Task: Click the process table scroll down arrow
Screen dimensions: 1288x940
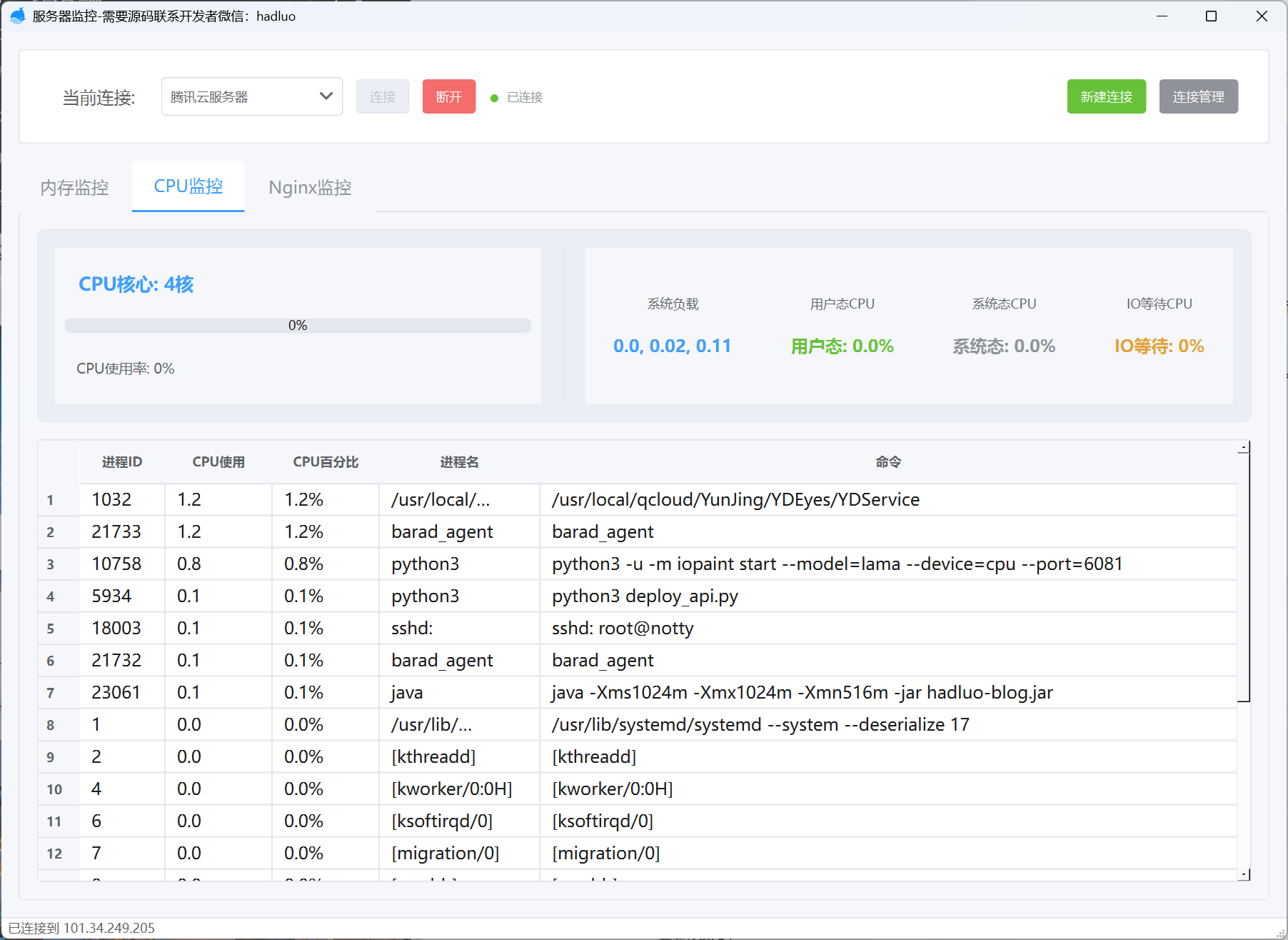Action: click(x=1244, y=874)
